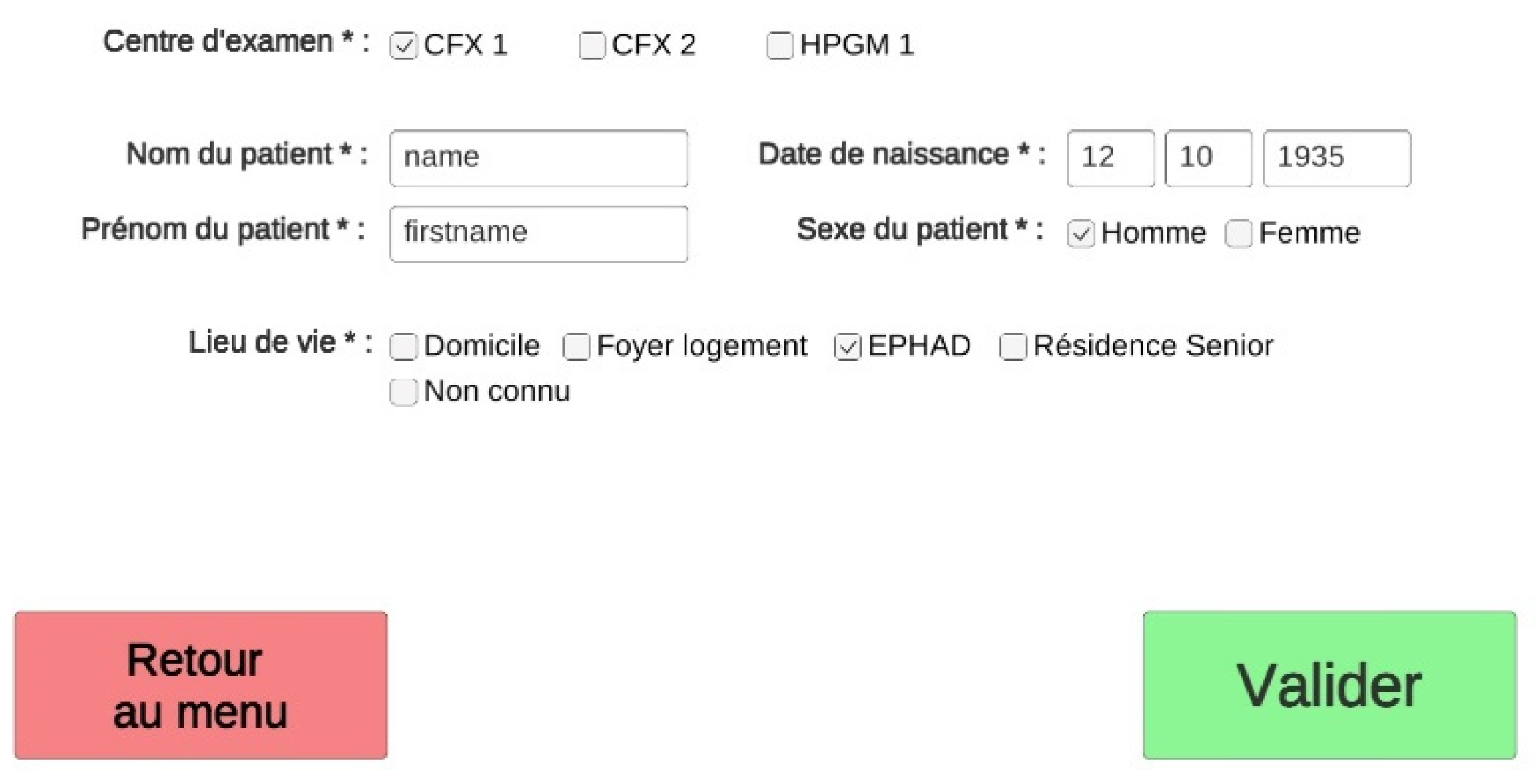Click the Nom du patient label

247,154
